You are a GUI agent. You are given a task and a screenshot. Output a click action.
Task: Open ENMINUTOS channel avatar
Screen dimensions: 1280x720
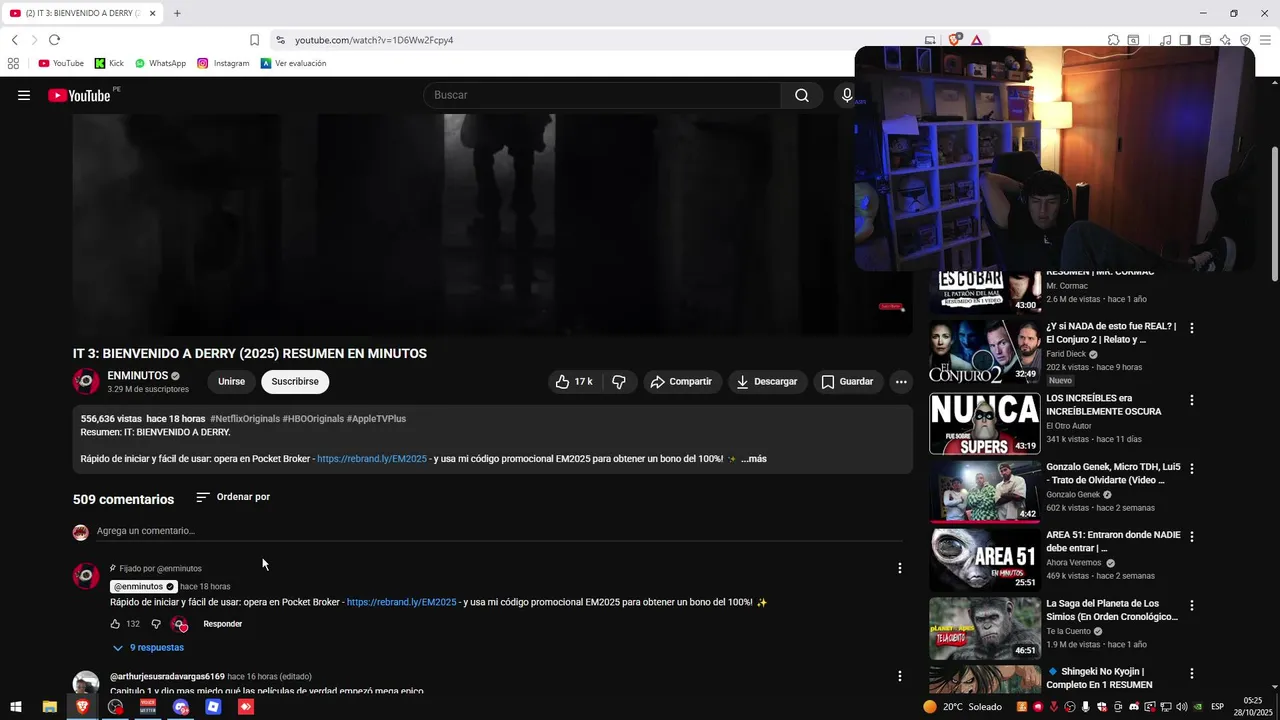86,382
